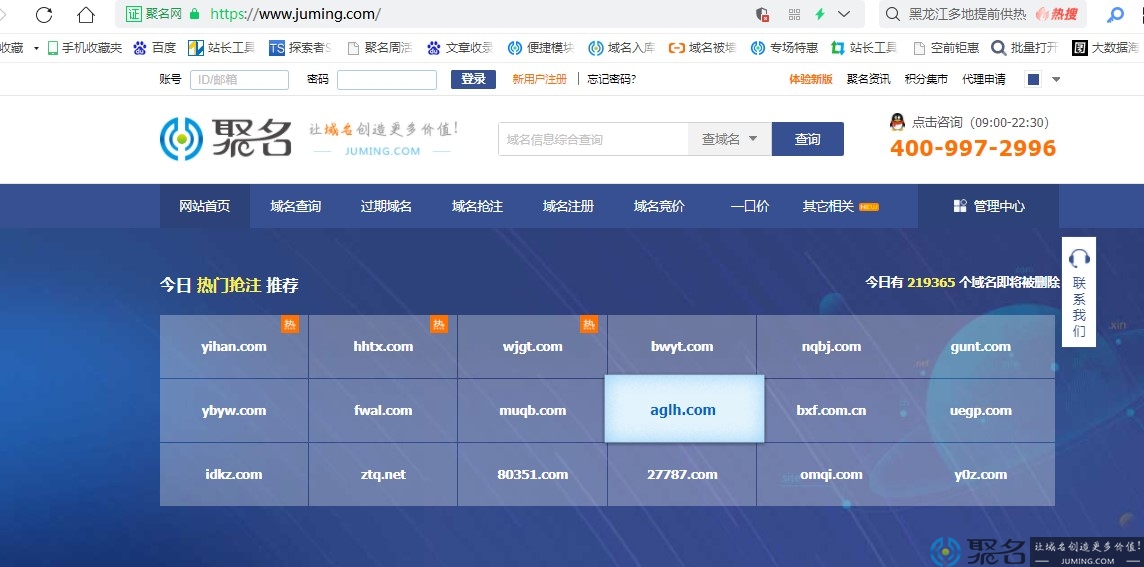Screen dimensions: 1144x567
Task: Click the 219365 expiring domains count
Action: pos(931,282)
